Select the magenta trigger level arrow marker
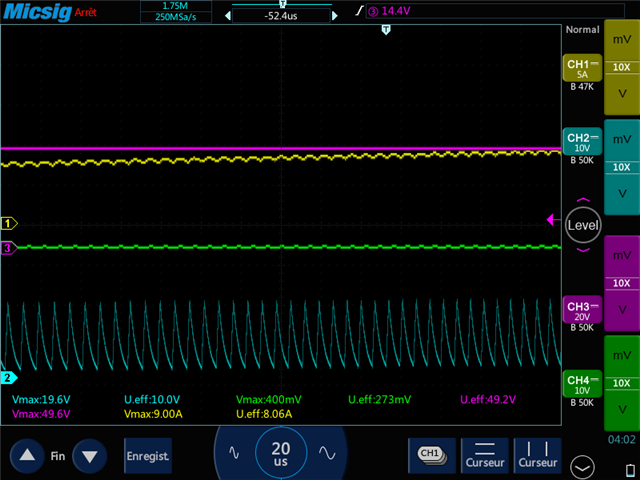Screen dimensions: 640x480 pyautogui.click(x=553, y=220)
